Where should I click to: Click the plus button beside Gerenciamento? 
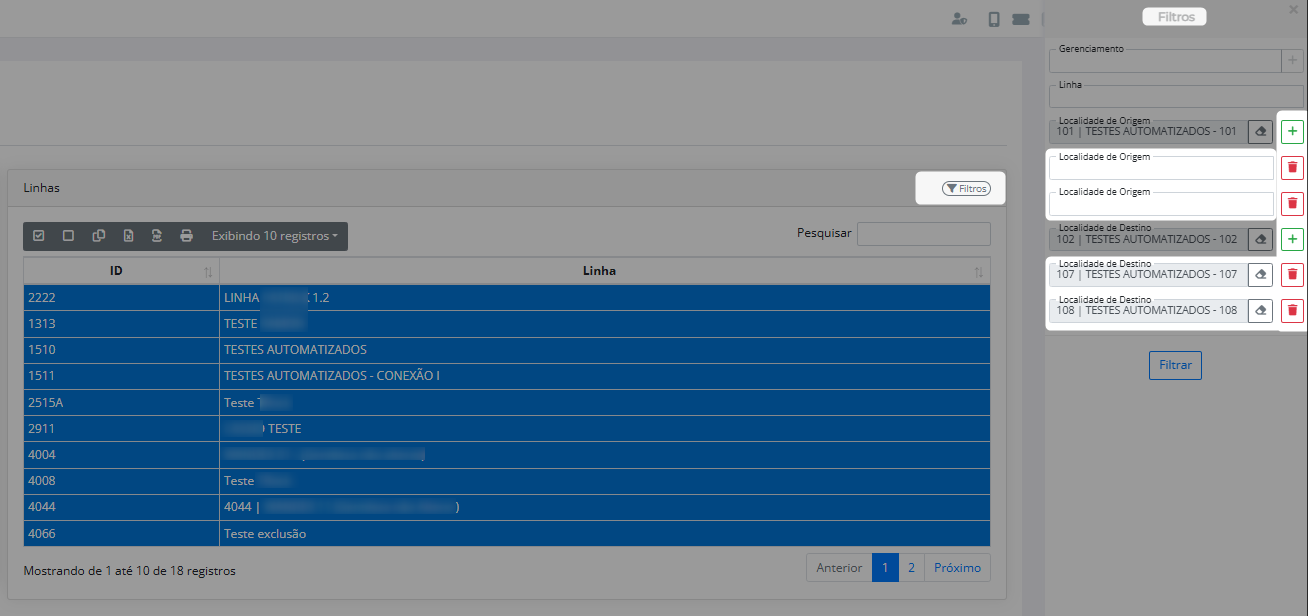[1292, 61]
